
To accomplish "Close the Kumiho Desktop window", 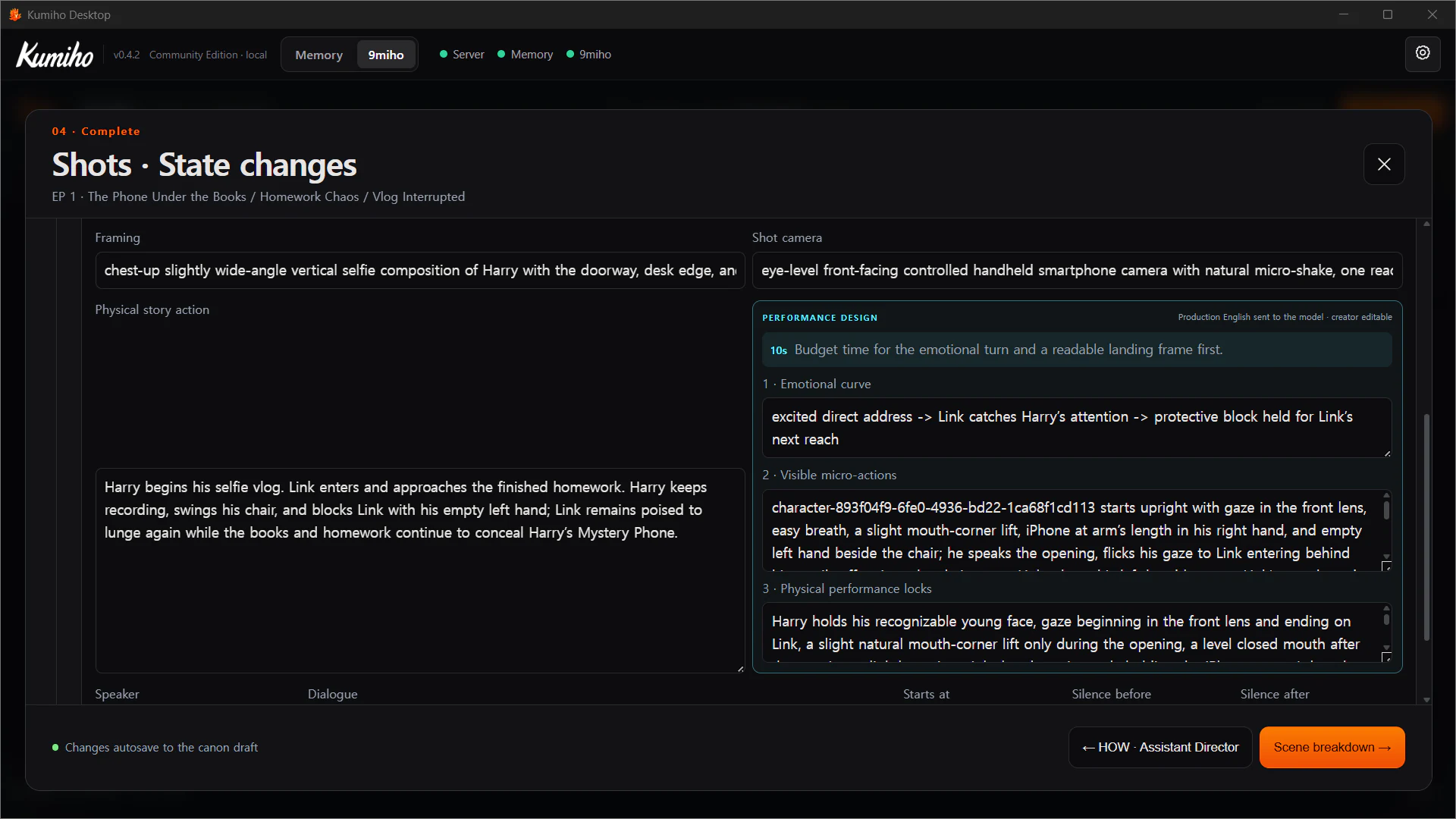I will [1432, 14].
